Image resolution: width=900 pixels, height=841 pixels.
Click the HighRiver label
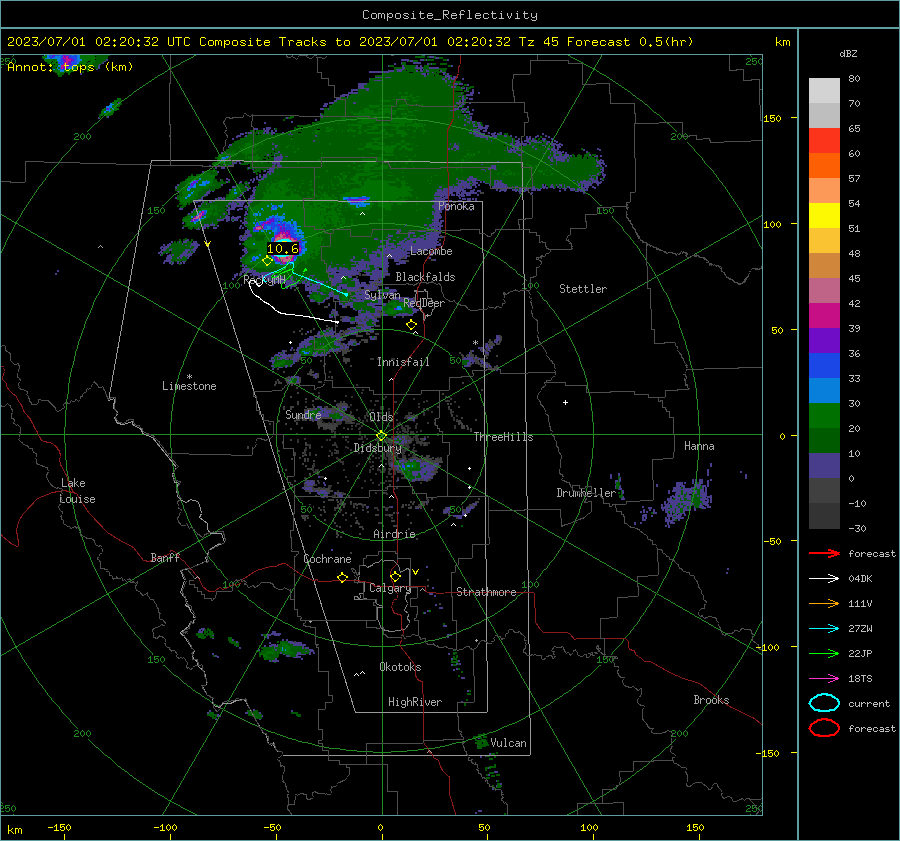415,702
